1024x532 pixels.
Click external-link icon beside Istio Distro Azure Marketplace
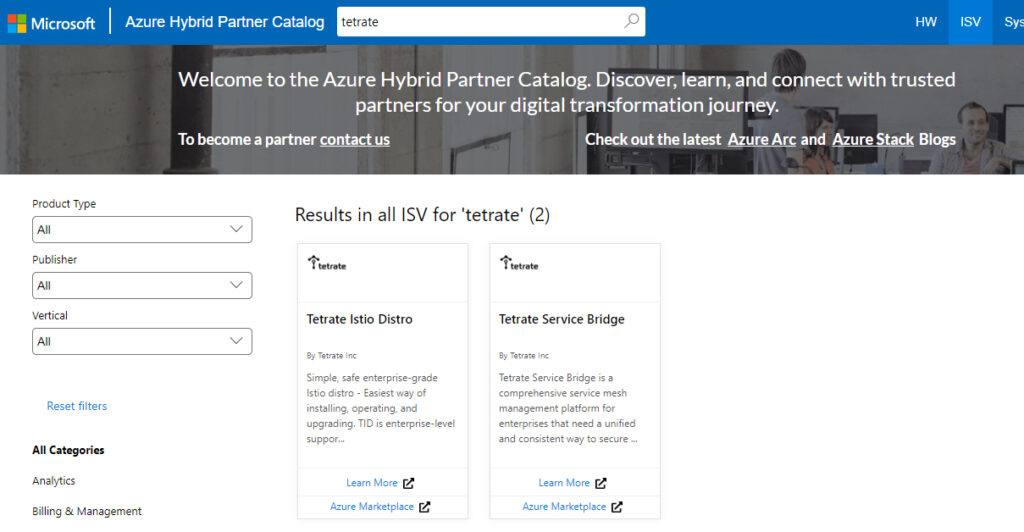click(425, 507)
